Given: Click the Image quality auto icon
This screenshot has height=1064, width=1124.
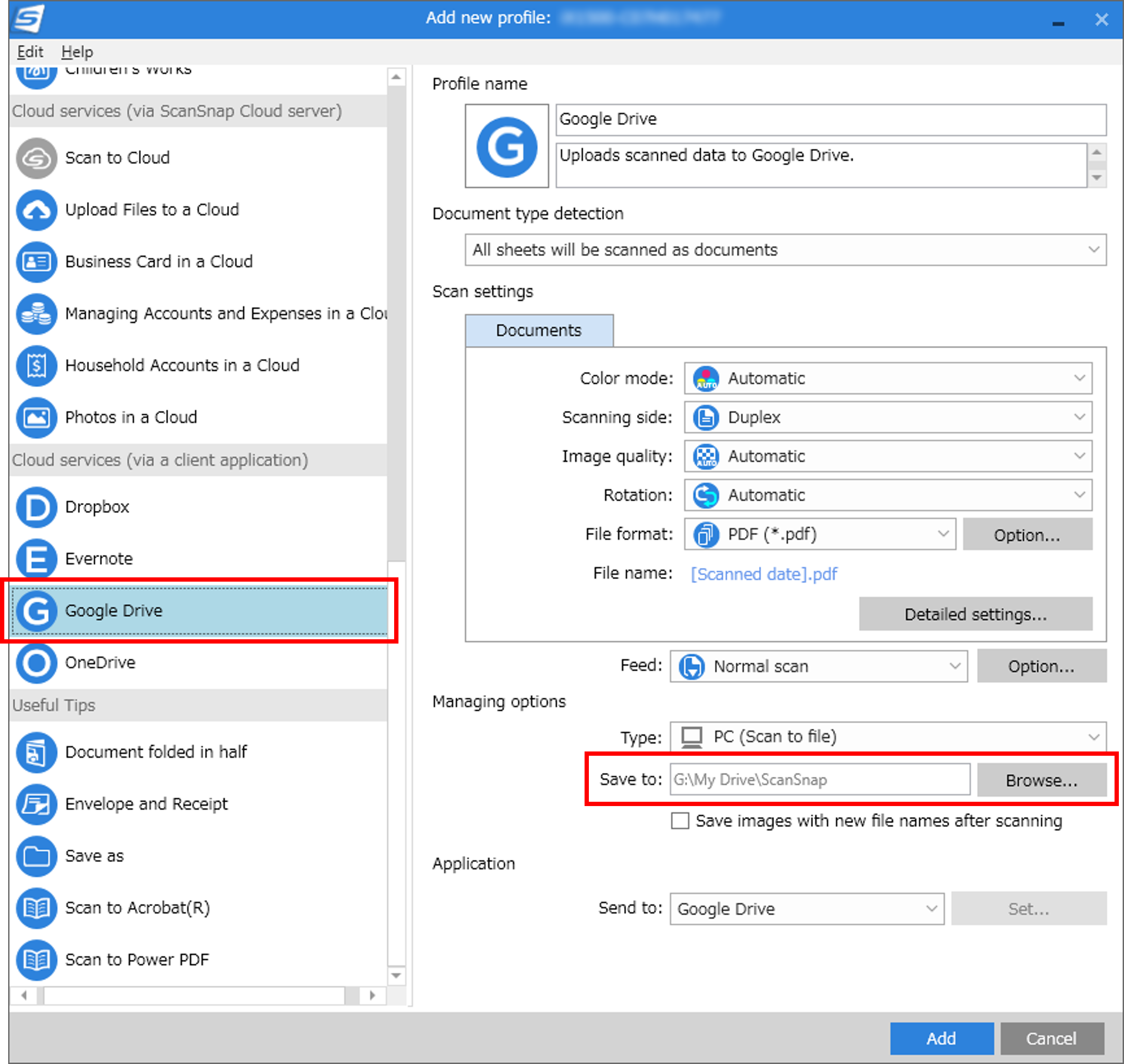Looking at the screenshot, I should coord(706,457).
